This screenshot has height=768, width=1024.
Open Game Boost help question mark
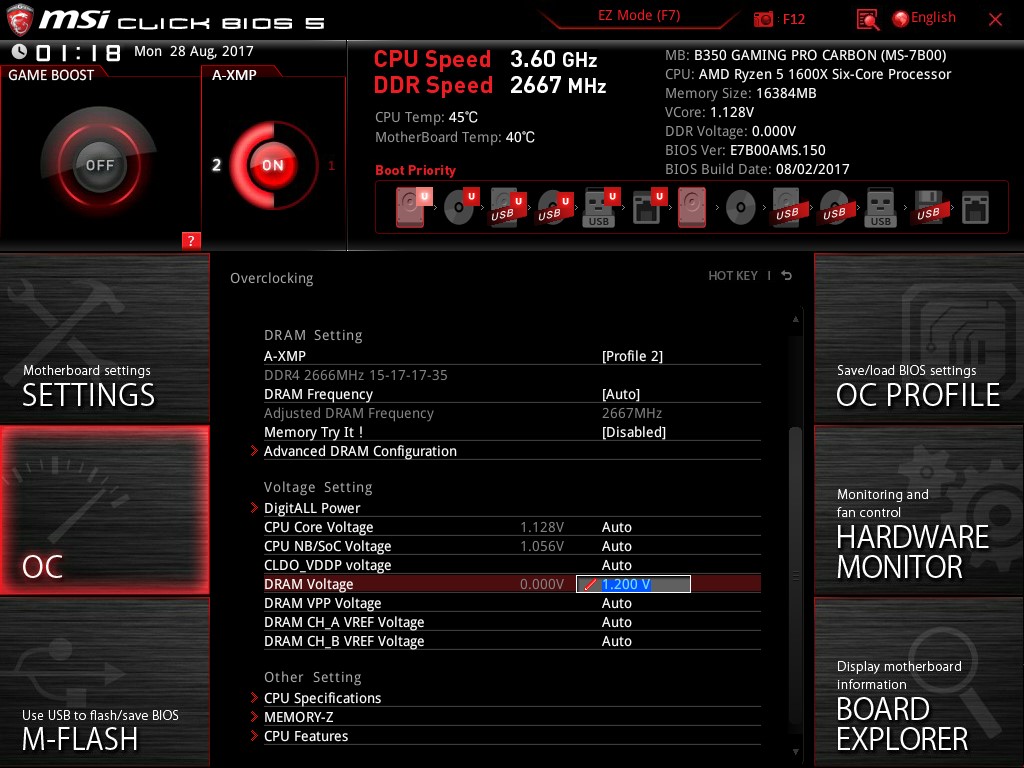tap(191, 240)
